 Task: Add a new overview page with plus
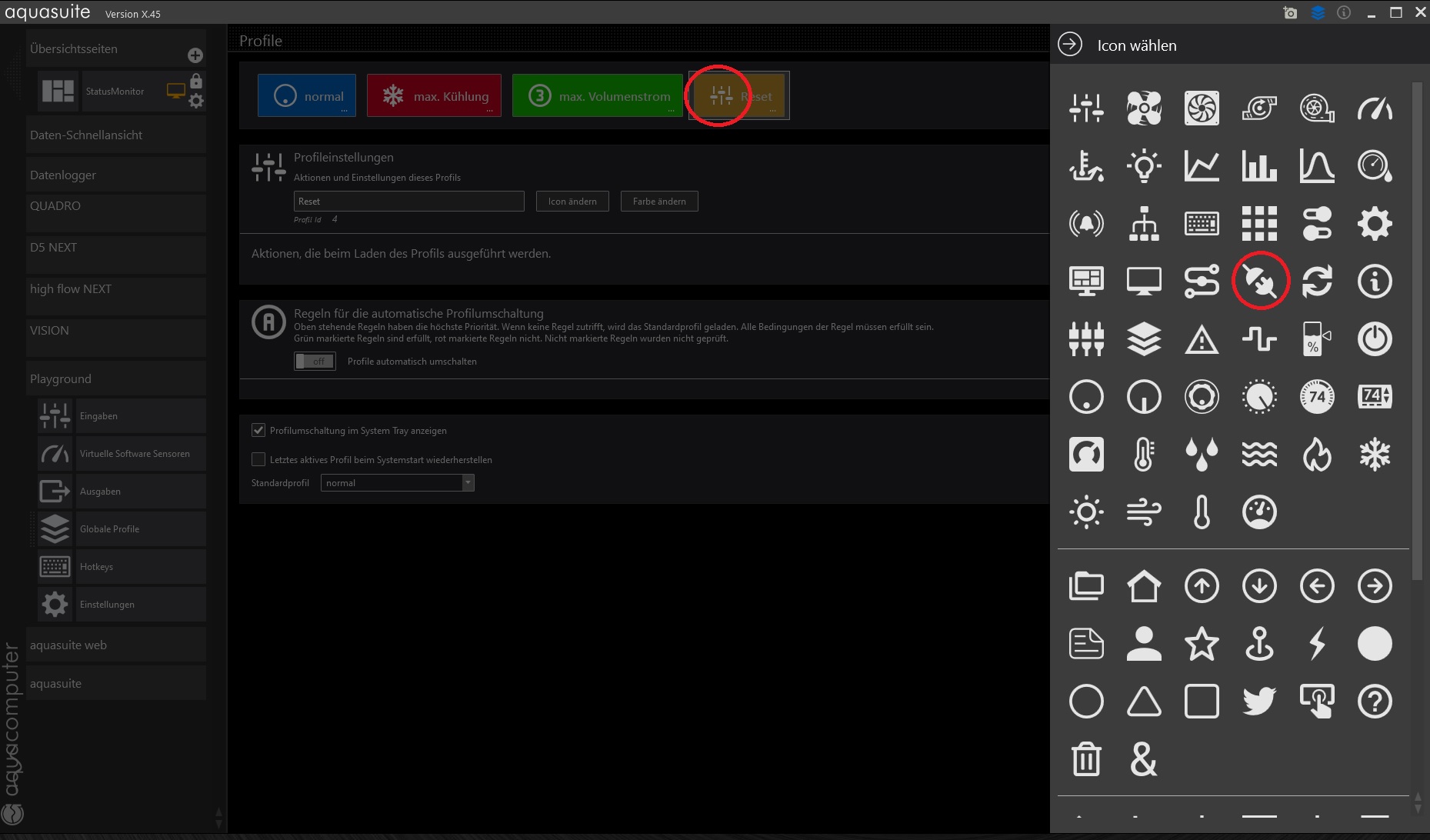[195, 55]
